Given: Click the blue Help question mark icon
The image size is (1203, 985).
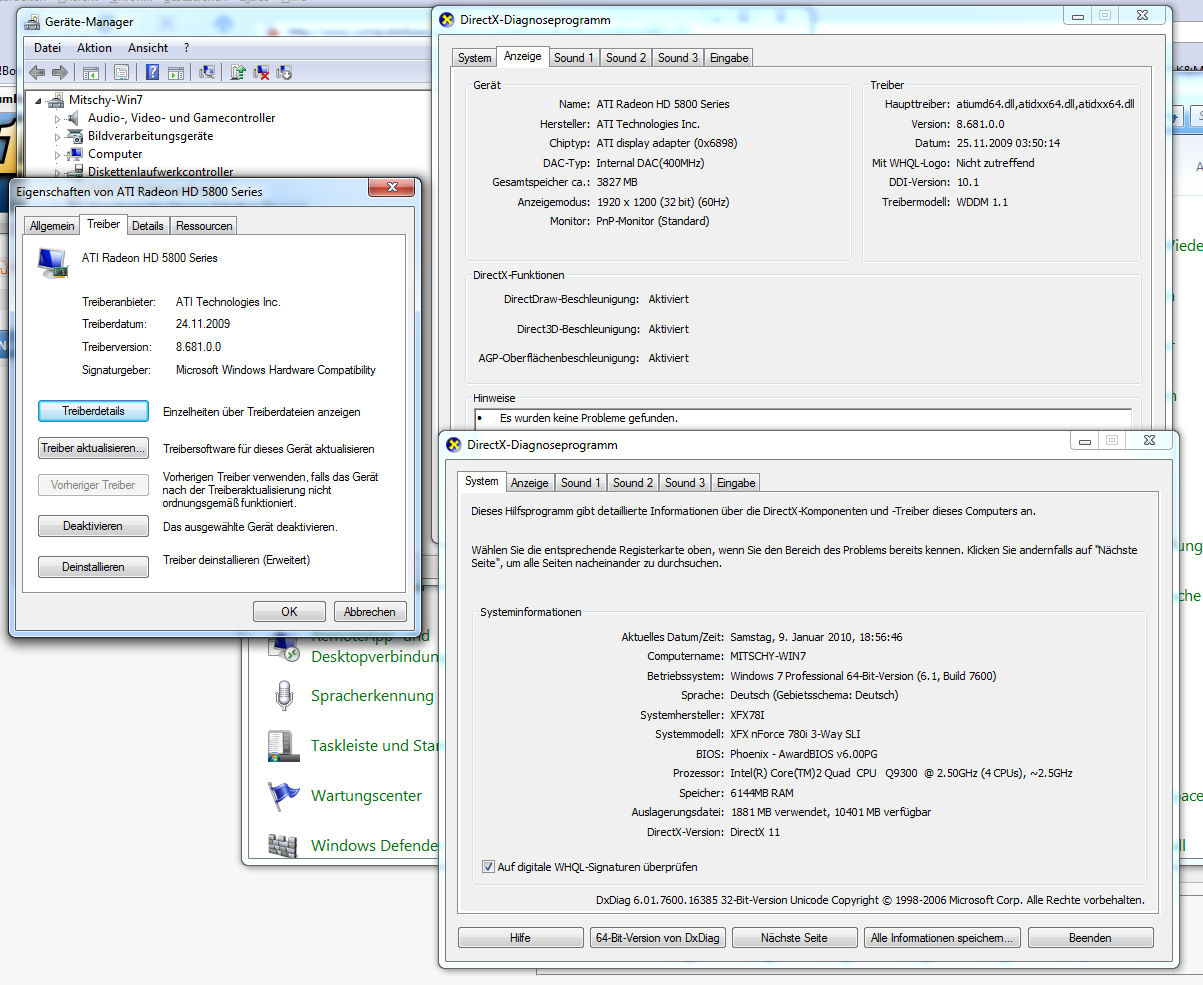Looking at the screenshot, I should 153,72.
